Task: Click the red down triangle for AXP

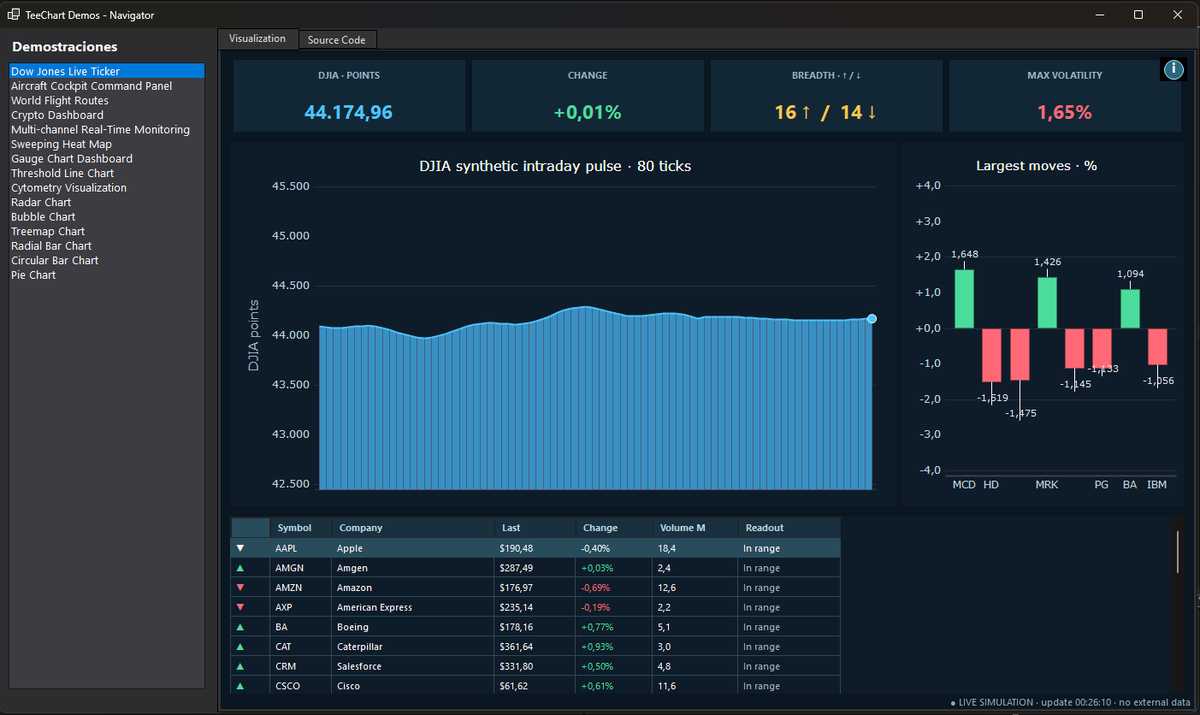Action: pos(240,607)
